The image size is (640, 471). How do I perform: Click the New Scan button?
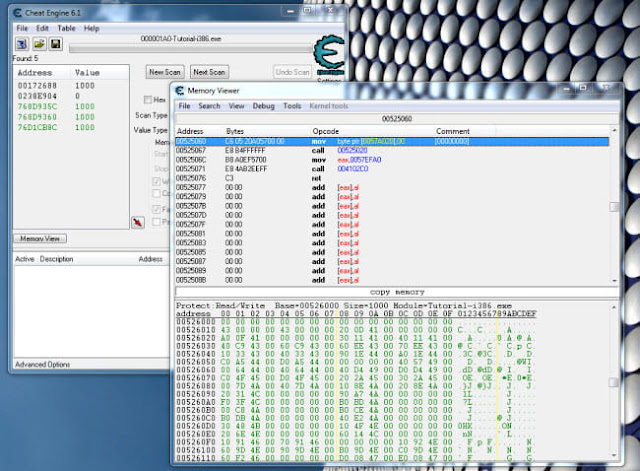(165, 72)
